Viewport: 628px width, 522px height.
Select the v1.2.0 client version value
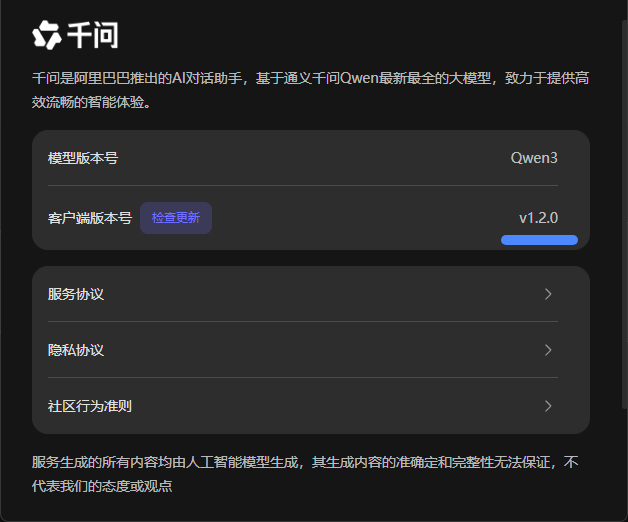pos(538,218)
